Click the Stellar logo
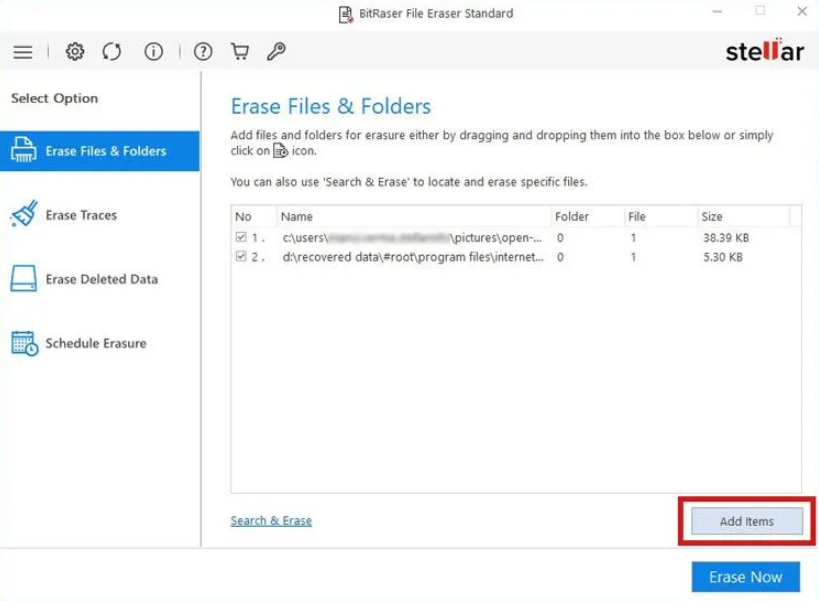Screen dimensions: 819x601 [x=764, y=51]
